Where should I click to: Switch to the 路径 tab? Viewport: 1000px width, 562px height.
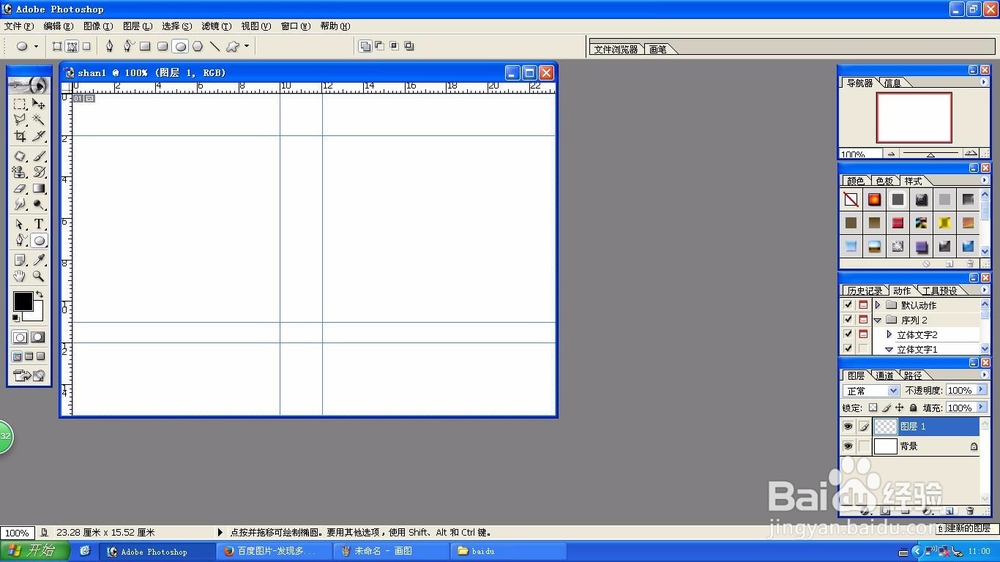(912, 375)
